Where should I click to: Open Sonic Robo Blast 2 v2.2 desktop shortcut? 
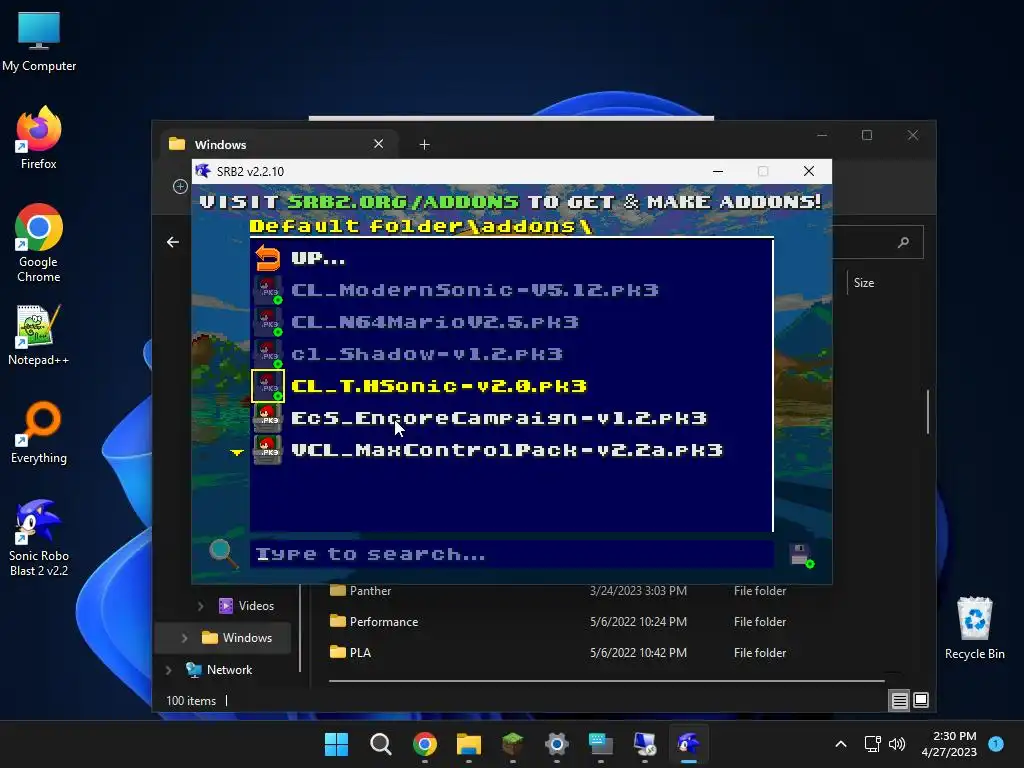click(39, 537)
